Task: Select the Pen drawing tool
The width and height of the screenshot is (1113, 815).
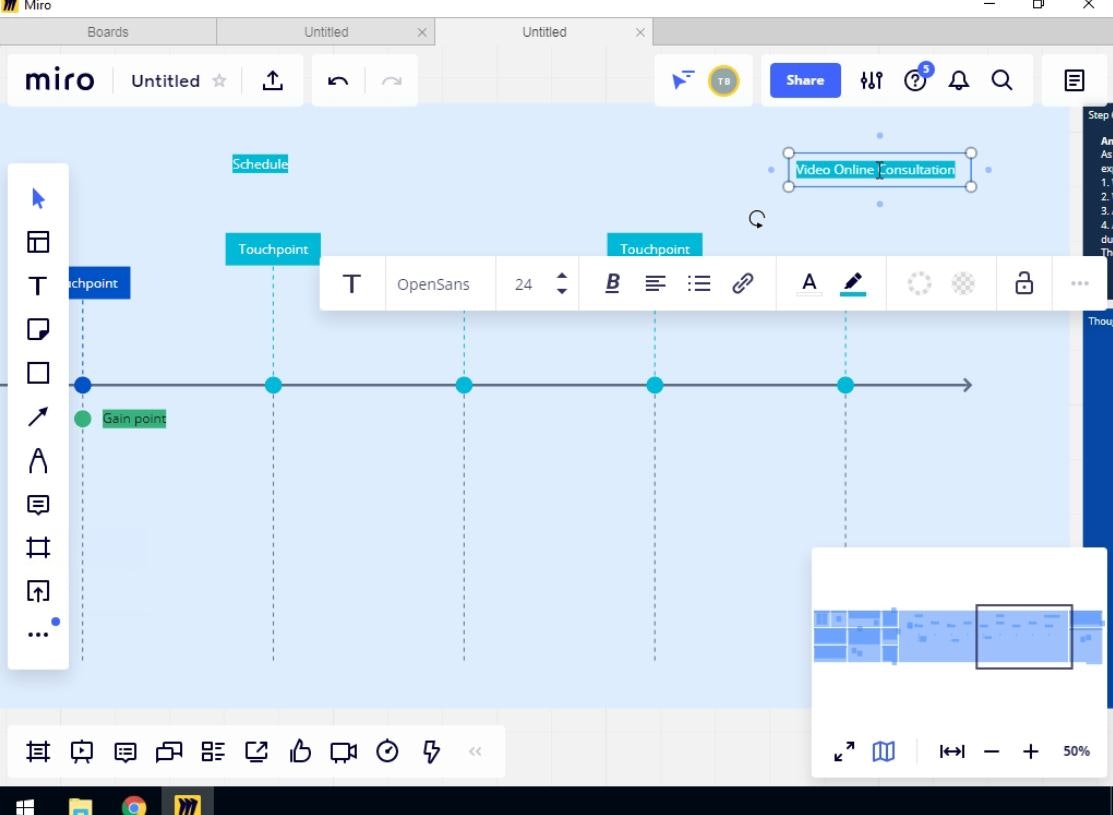Action: coord(38,461)
